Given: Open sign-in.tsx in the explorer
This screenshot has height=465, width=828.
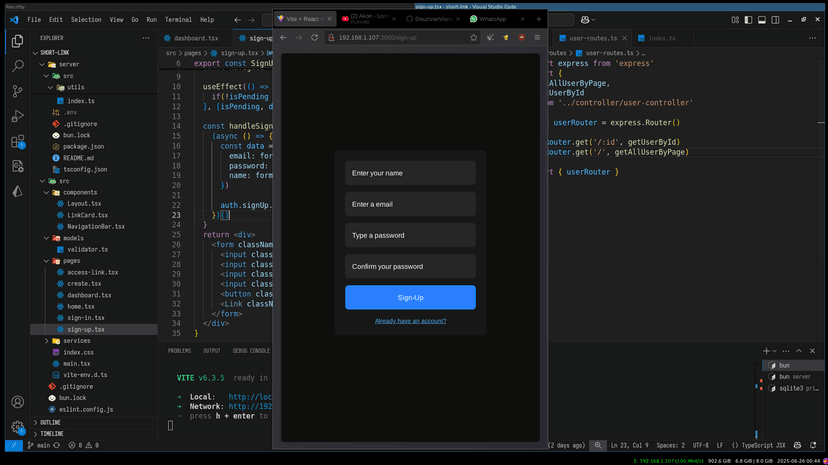Looking at the screenshot, I should (x=86, y=318).
